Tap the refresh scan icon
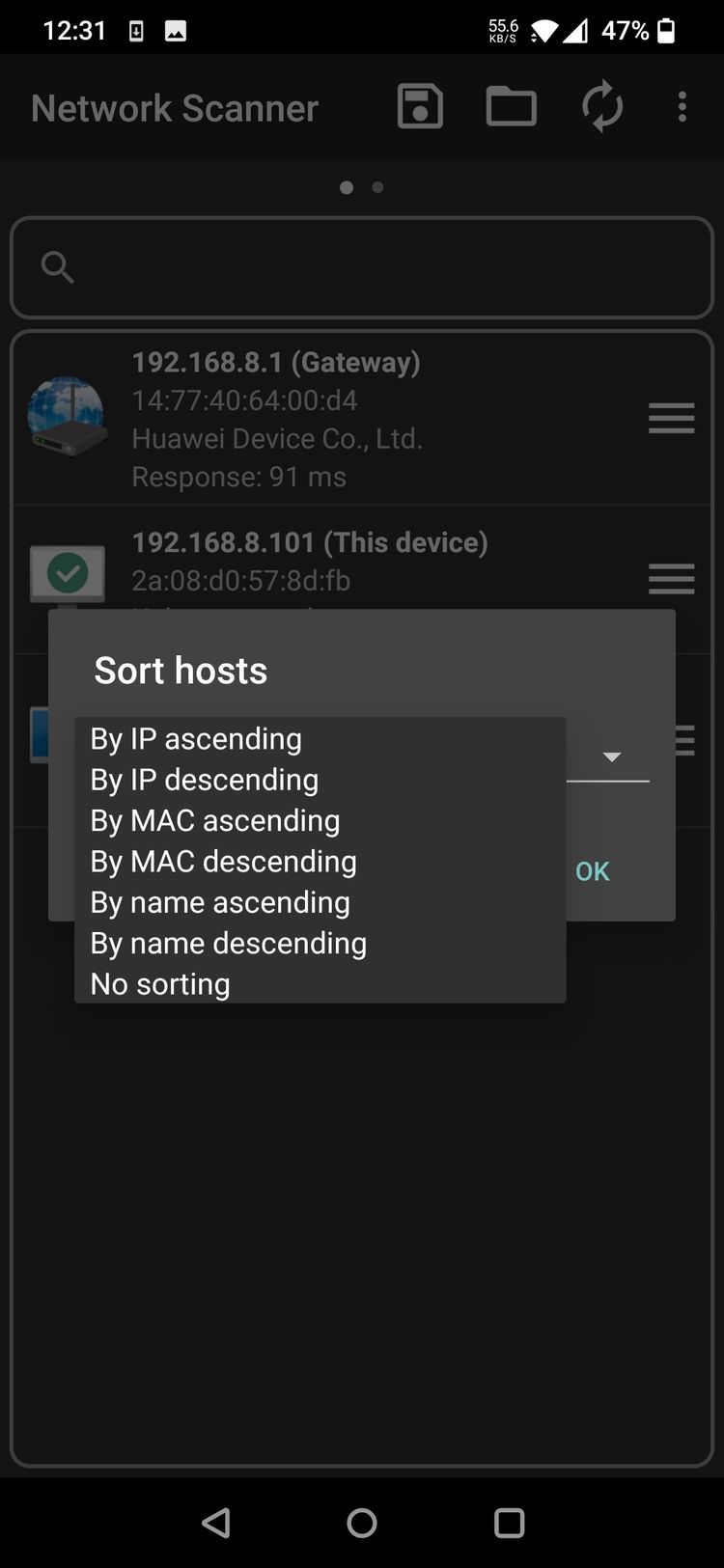 click(602, 106)
